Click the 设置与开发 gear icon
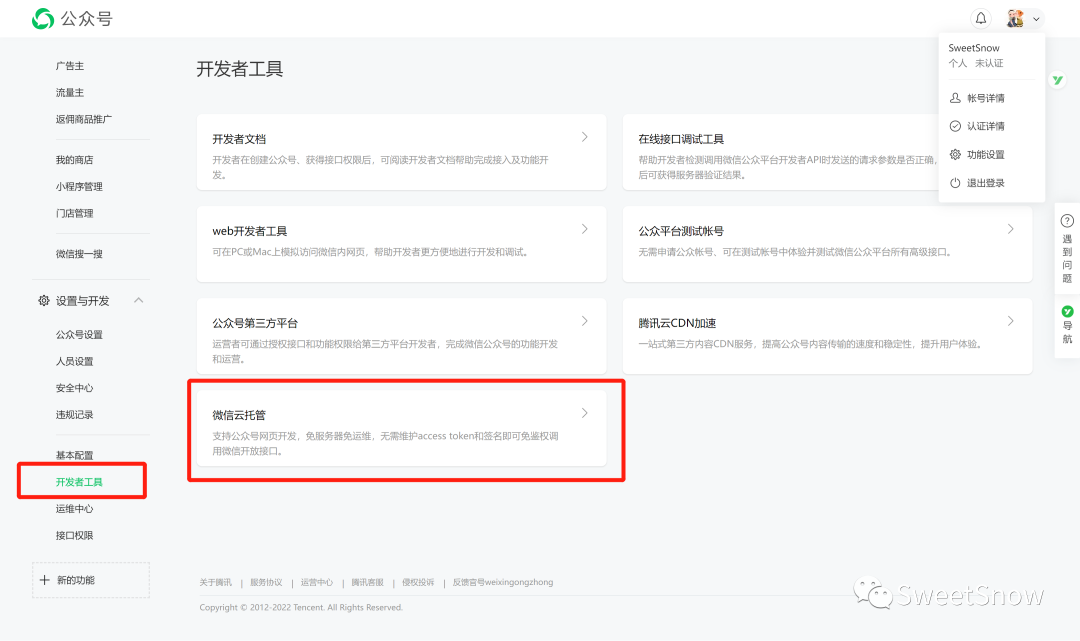 click(x=43, y=301)
